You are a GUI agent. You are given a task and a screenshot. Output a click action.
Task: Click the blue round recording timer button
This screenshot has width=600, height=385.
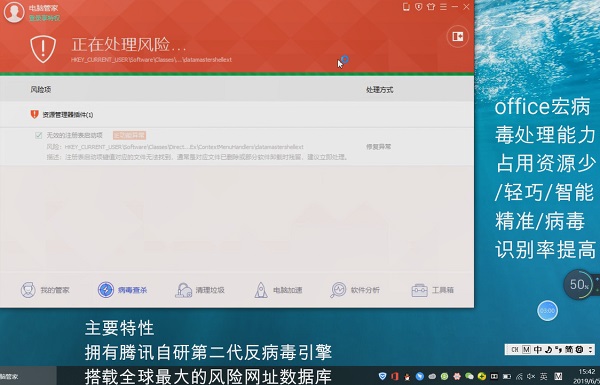click(x=548, y=311)
